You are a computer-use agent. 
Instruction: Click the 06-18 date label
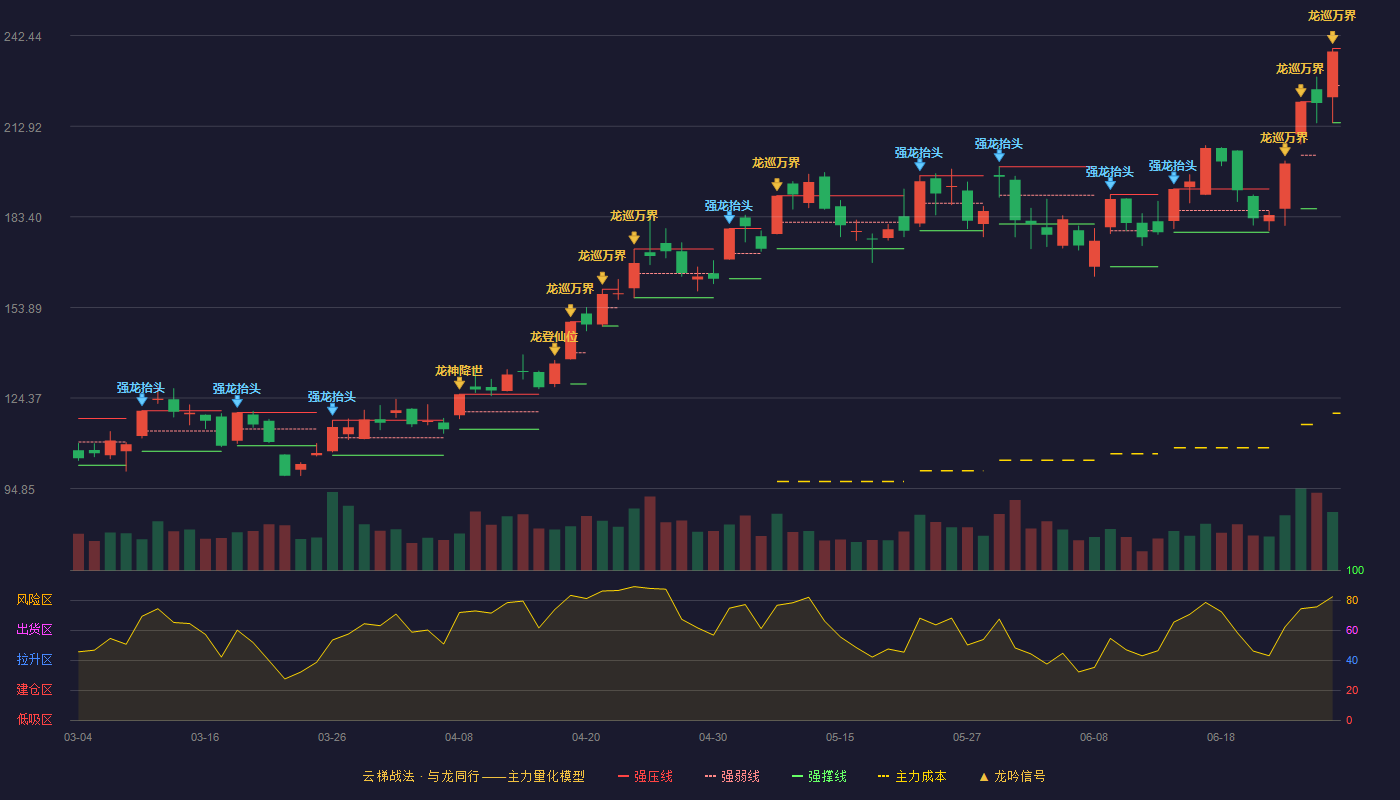click(x=1221, y=737)
